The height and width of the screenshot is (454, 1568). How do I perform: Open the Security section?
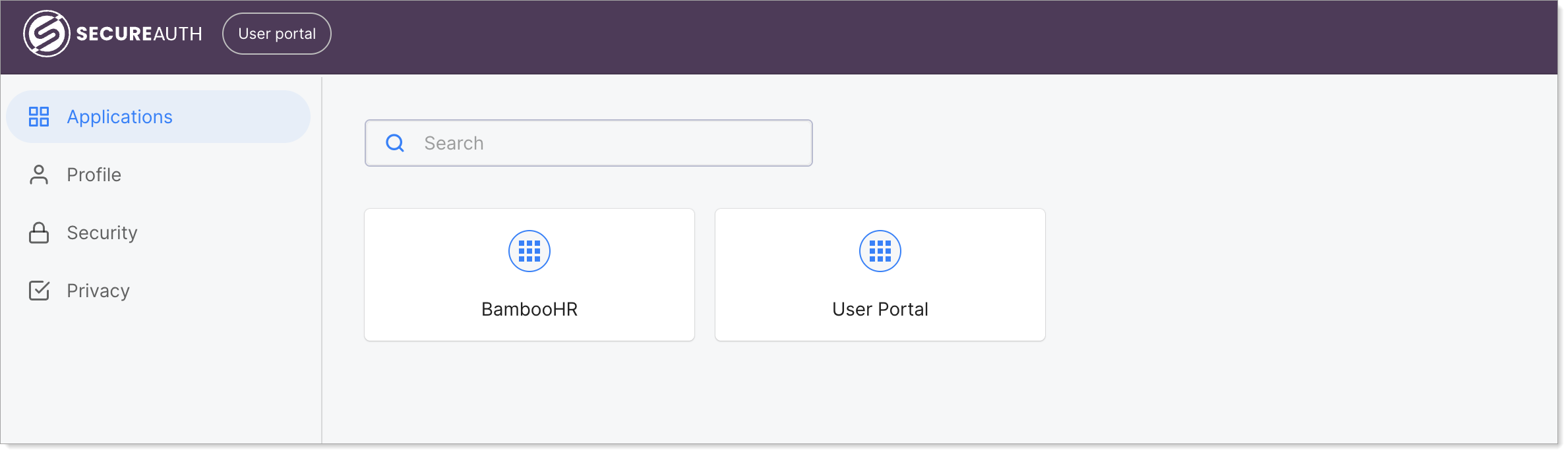158,233
